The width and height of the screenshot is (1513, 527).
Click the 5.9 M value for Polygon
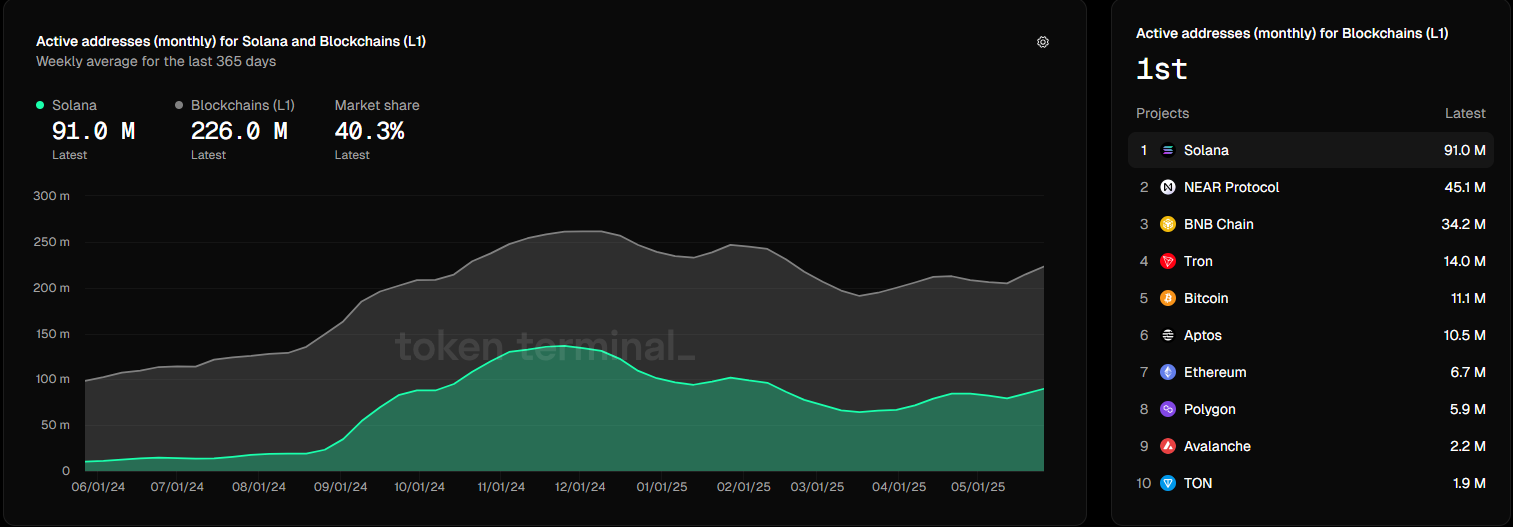1467,409
